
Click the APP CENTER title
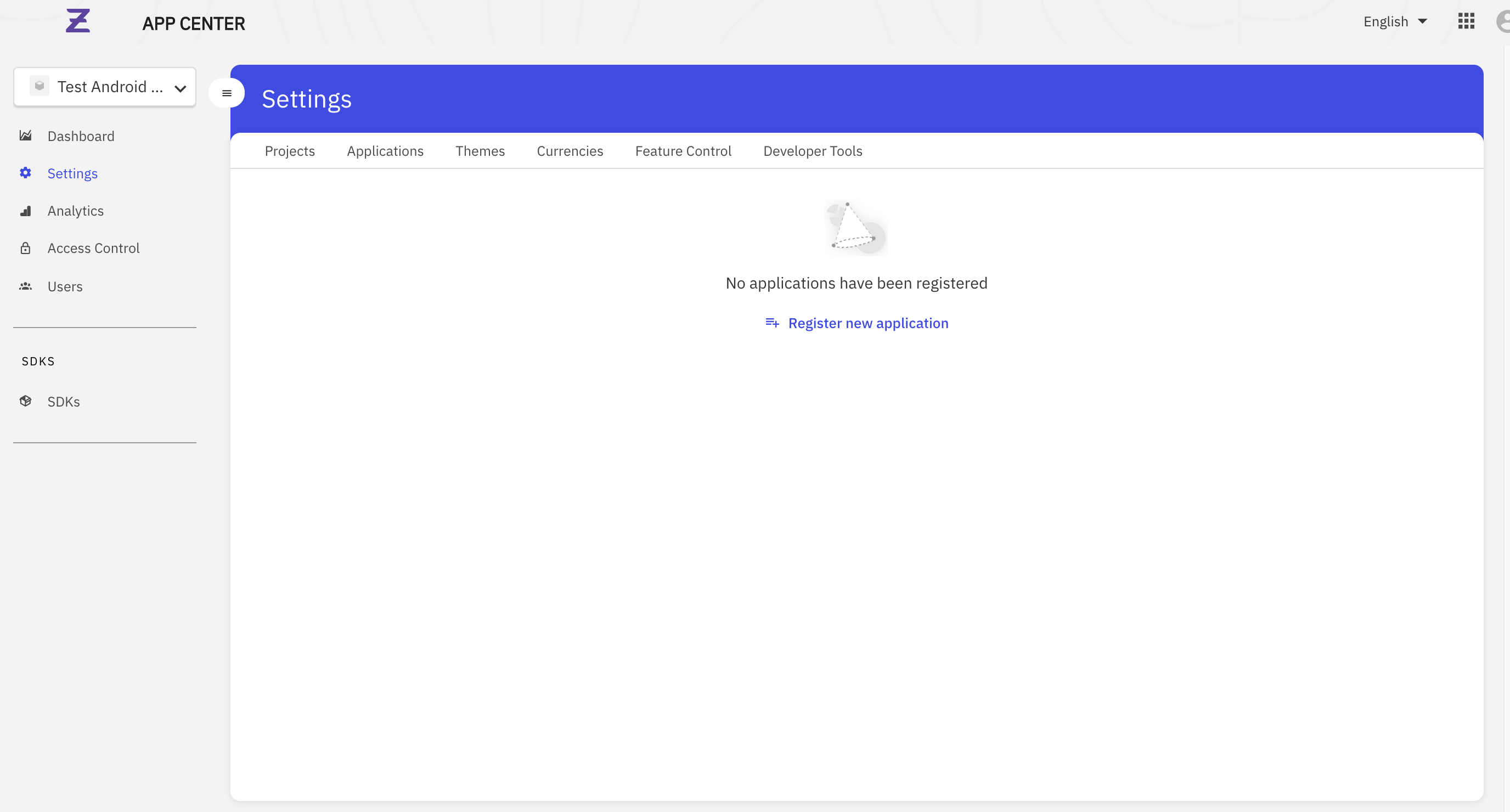(x=194, y=24)
